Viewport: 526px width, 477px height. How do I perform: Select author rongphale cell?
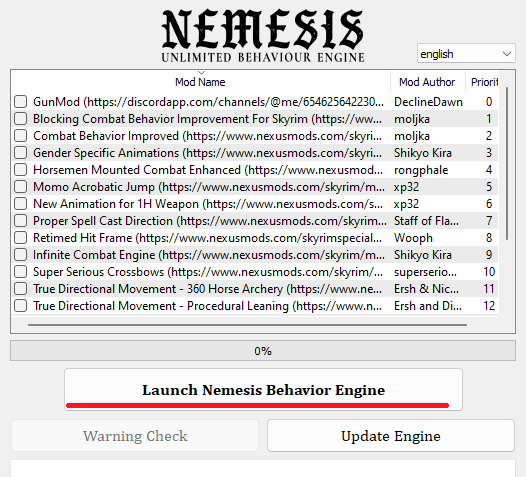tap(421, 170)
